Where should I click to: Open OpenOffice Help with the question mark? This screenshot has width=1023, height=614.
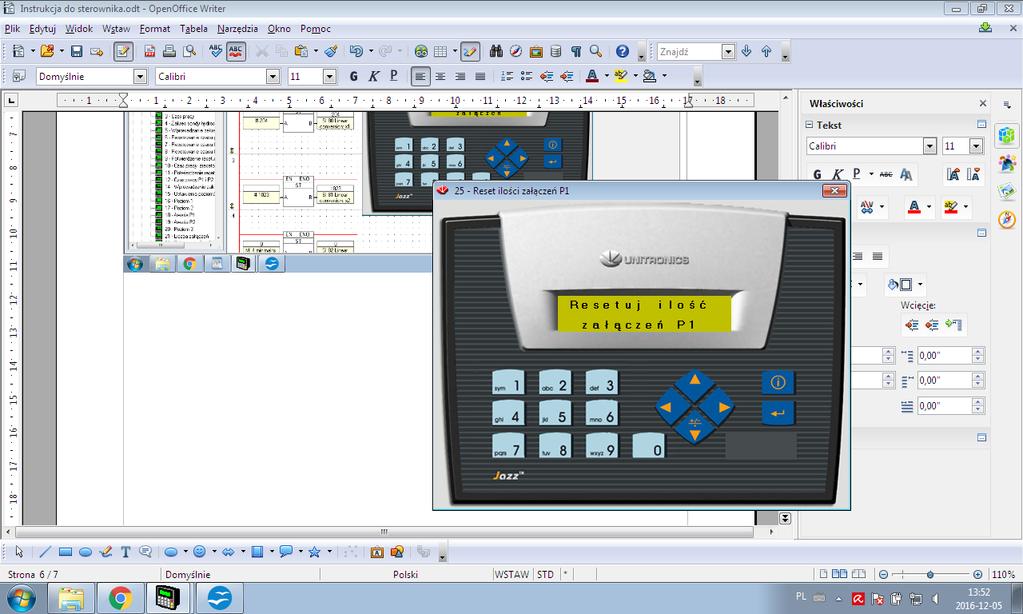(x=622, y=51)
